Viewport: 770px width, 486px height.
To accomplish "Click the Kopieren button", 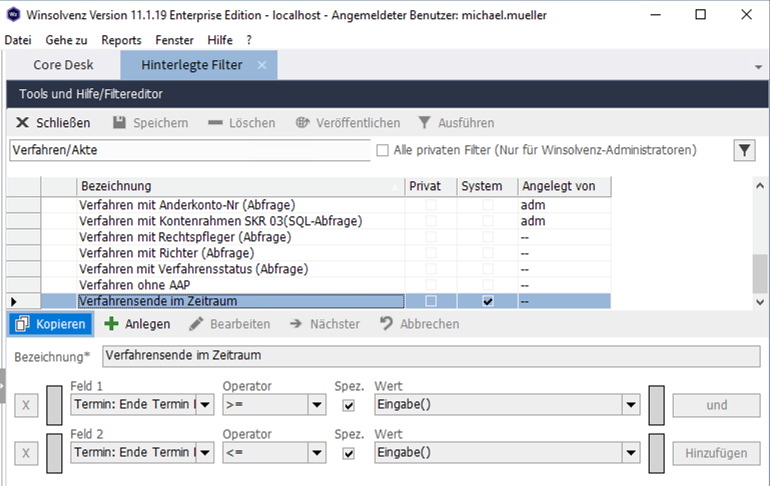I will (x=51, y=324).
